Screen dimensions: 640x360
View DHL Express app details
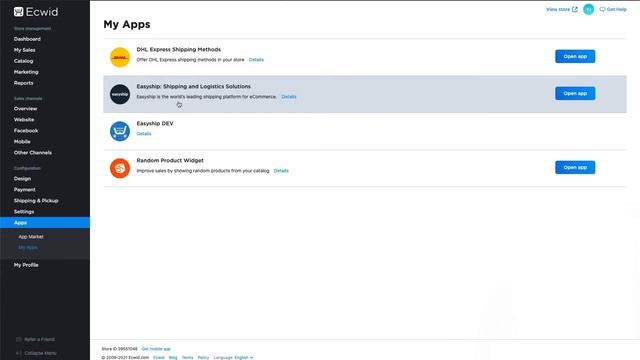tap(256, 60)
